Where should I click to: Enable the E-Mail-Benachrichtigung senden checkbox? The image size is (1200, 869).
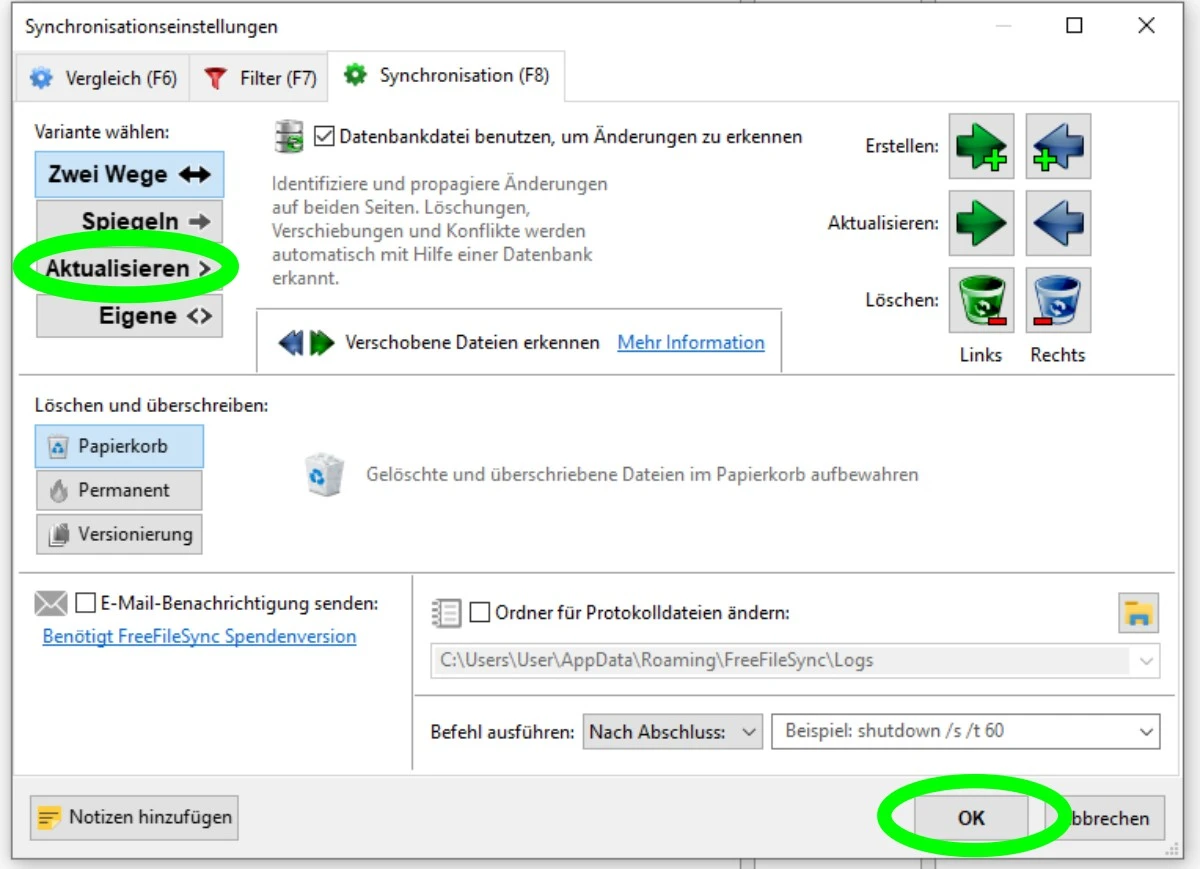coord(86,603)
